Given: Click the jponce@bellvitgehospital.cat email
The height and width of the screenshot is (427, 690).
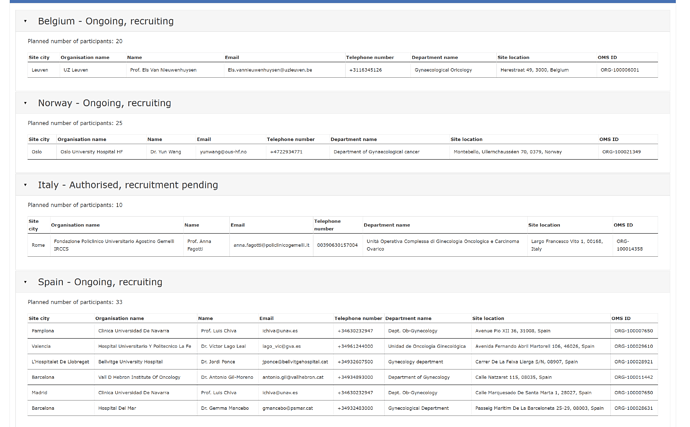Looking at the screenshot, I should (290, 362).
